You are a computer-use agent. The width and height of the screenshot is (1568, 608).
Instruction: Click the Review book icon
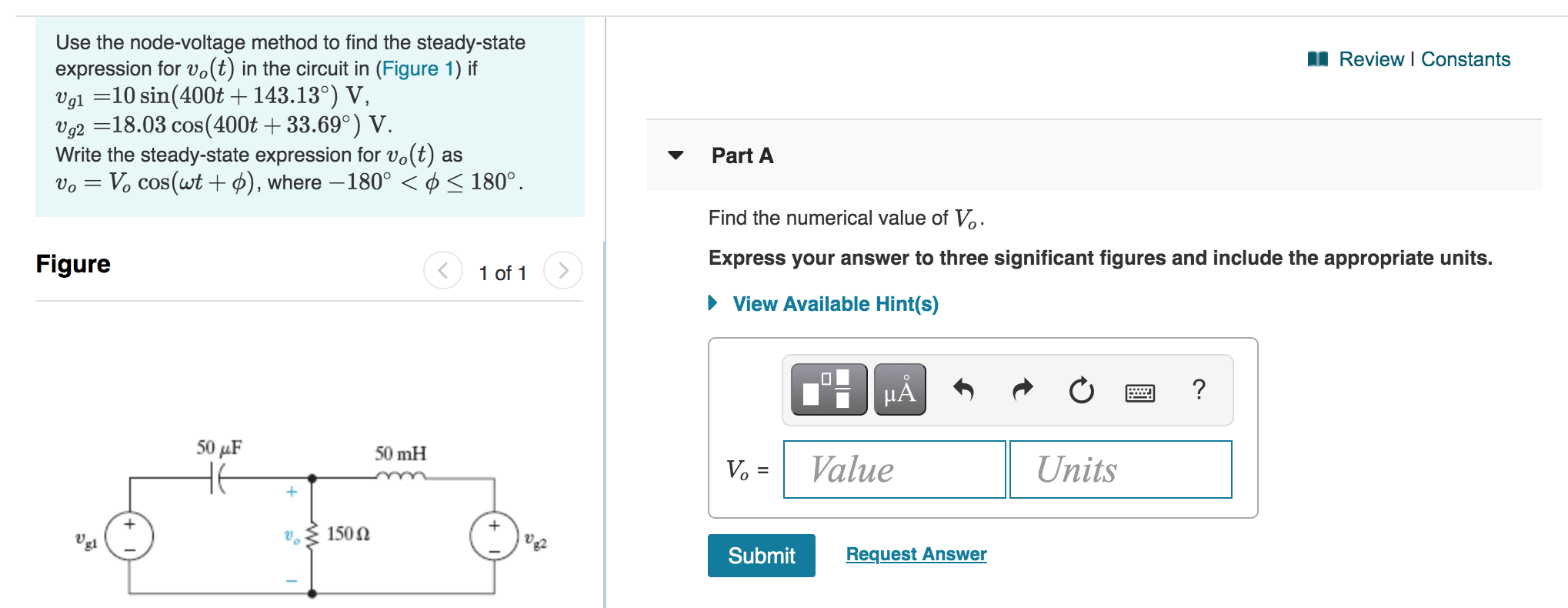[1320, 58]
